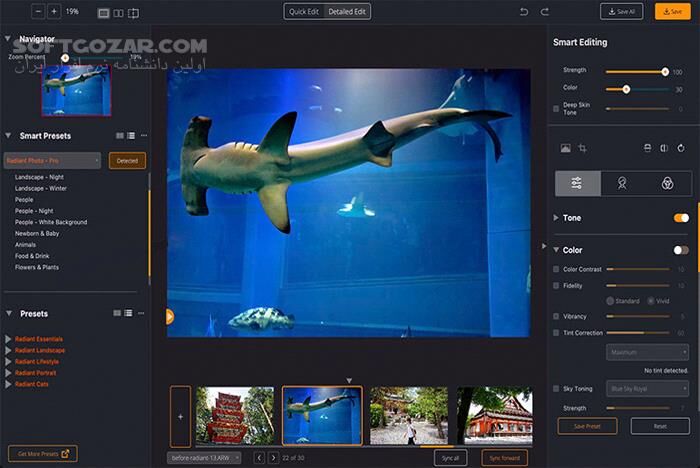Open the portrait tools tab
The height and width of the screenshot is (468, 700).
pos(622,183)
